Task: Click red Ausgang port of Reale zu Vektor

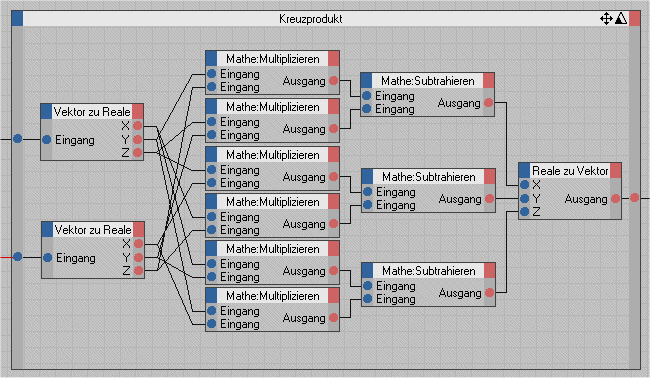Action: tap(615, 199)
